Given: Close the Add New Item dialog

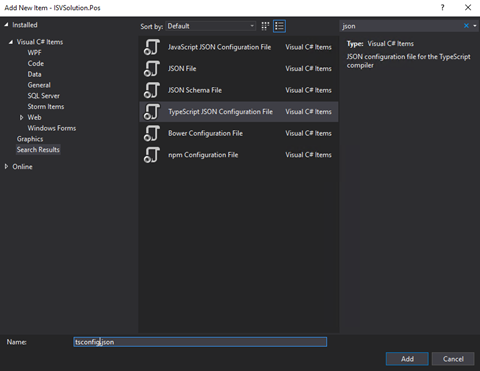Looking at the screenshot, I should click(468, 7).
